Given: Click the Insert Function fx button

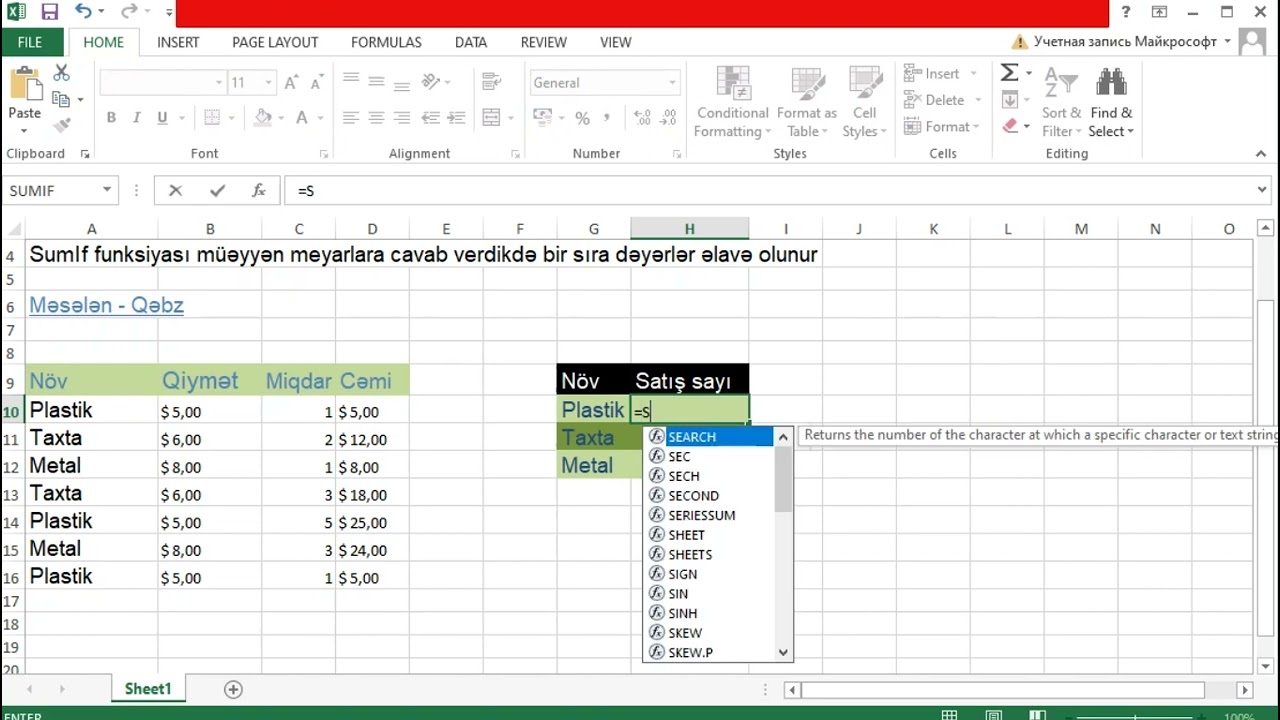Looking at the screenshot, I should coord(259,190).
